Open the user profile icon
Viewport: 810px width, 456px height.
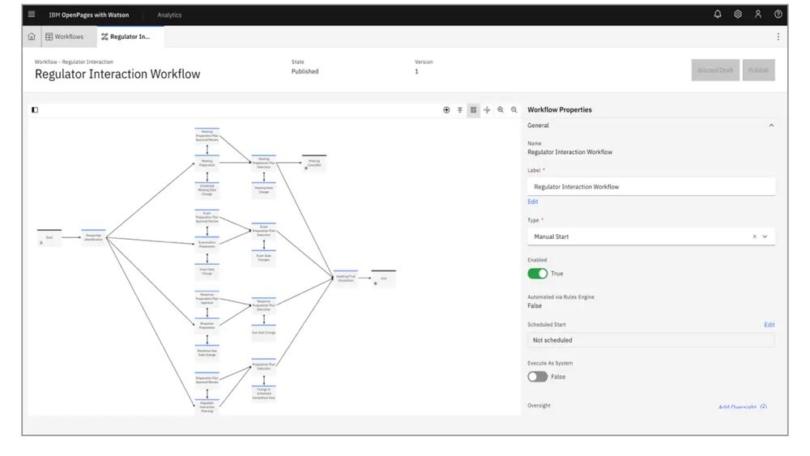point(758,14)
